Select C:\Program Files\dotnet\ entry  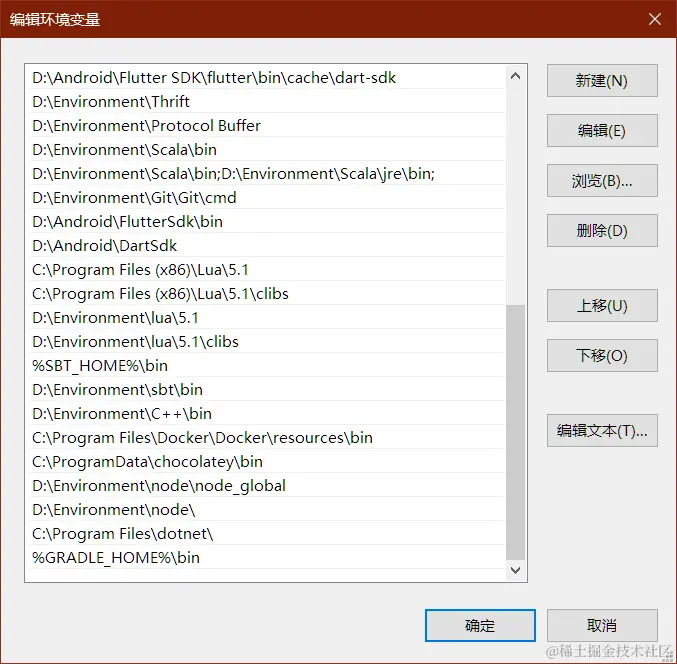click(266, 534)
